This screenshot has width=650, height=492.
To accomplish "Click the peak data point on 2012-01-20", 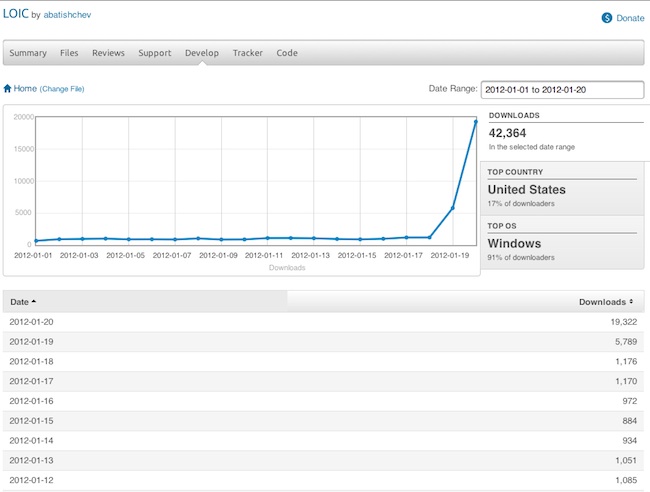I will pyautogui.click(x=476, y=121).
